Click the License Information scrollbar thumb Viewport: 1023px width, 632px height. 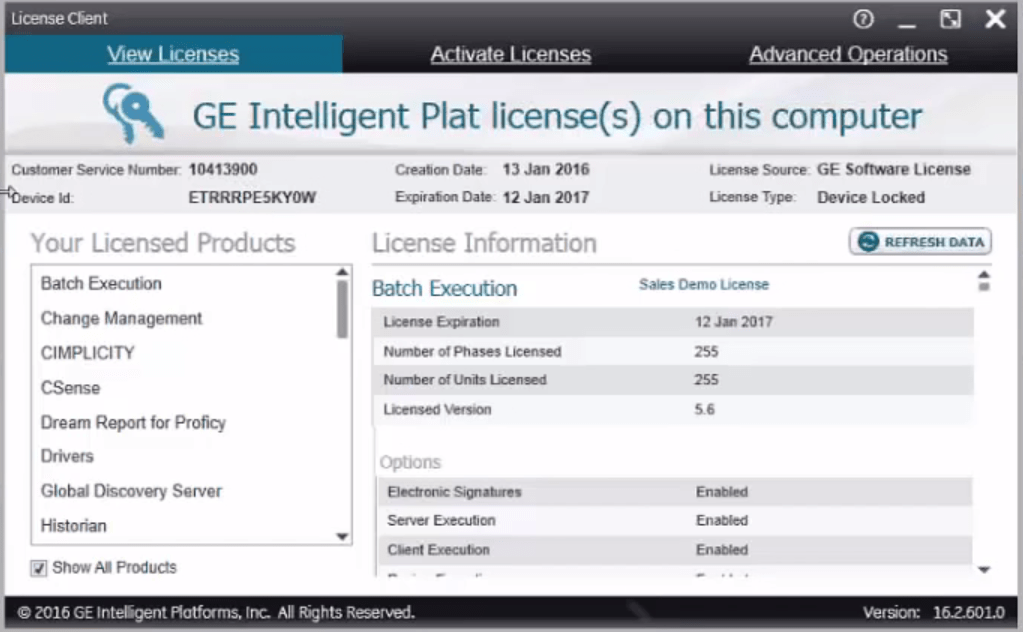point(984,286)
